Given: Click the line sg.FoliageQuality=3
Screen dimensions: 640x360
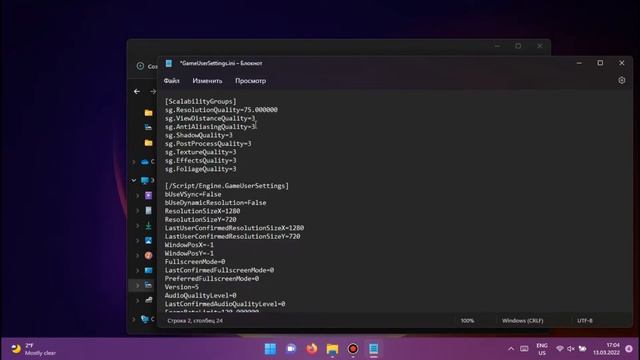Looking at the screenshot, I should tap(200, 169).
